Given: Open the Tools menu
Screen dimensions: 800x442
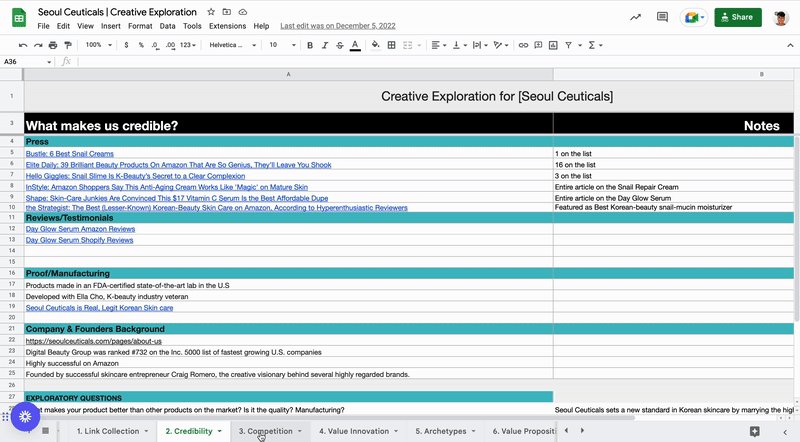Looking at the screenshot, I should (x=192, y=26).
